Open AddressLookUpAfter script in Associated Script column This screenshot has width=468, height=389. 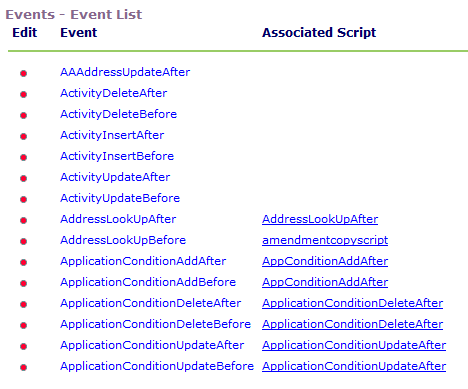click(320, 219)
